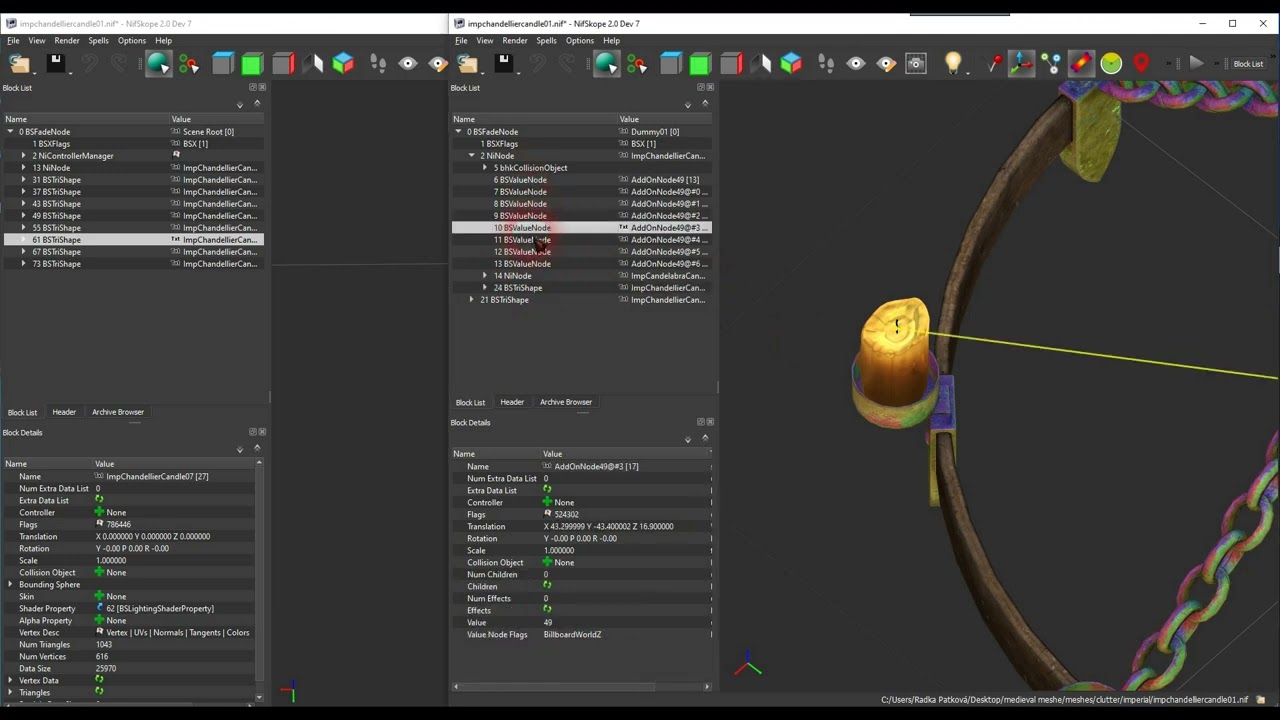
Task: Collapse 0 BSFadeNode in right Block List
Action: pos(458,132)
